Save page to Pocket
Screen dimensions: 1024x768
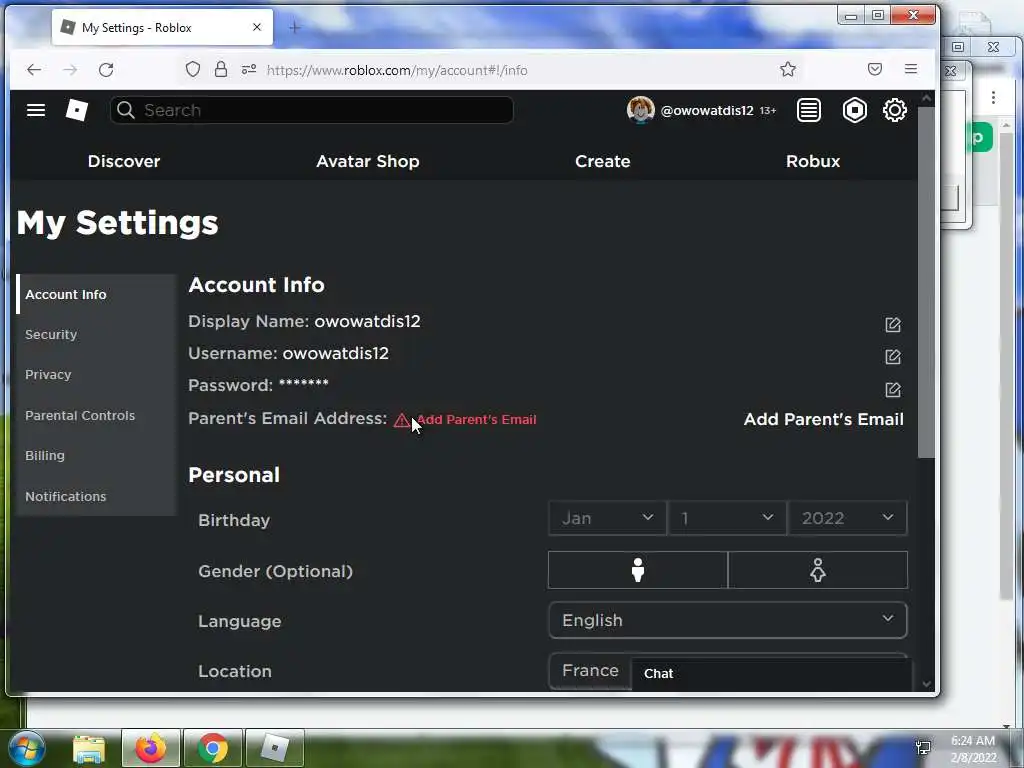click(875, 69)
